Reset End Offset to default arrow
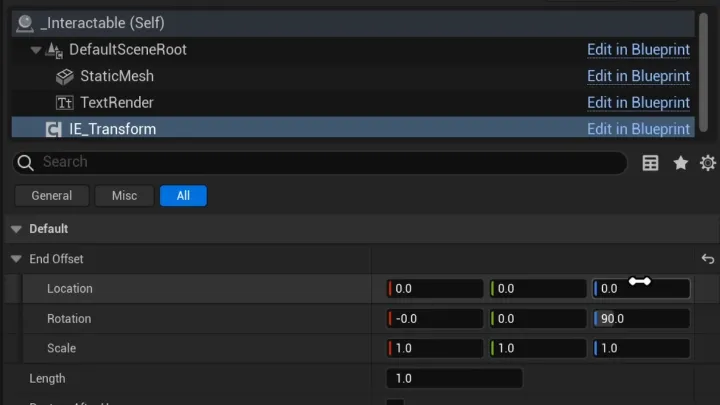 [x=708, y=259]
